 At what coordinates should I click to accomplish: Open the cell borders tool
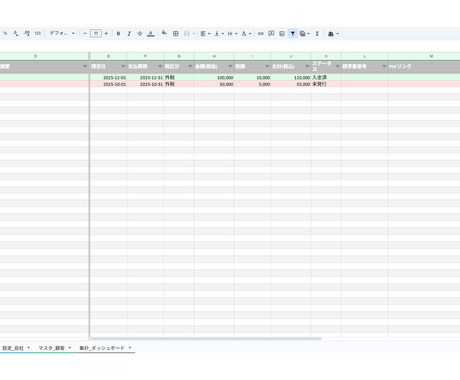click(176, 34)
